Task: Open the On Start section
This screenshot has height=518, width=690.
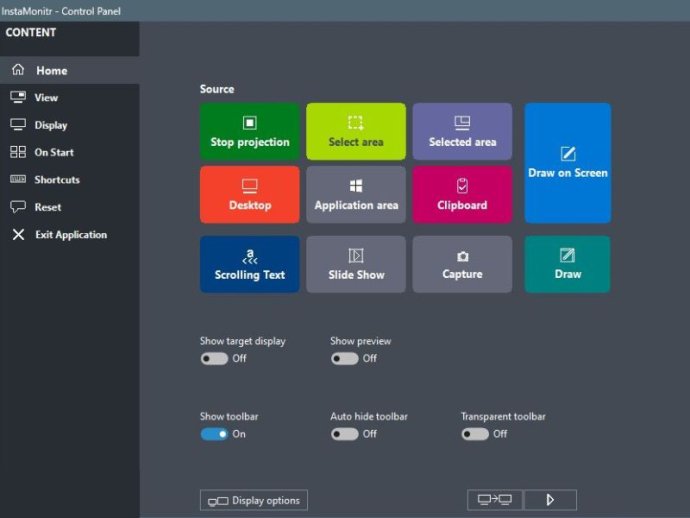Action: [70, 152]
